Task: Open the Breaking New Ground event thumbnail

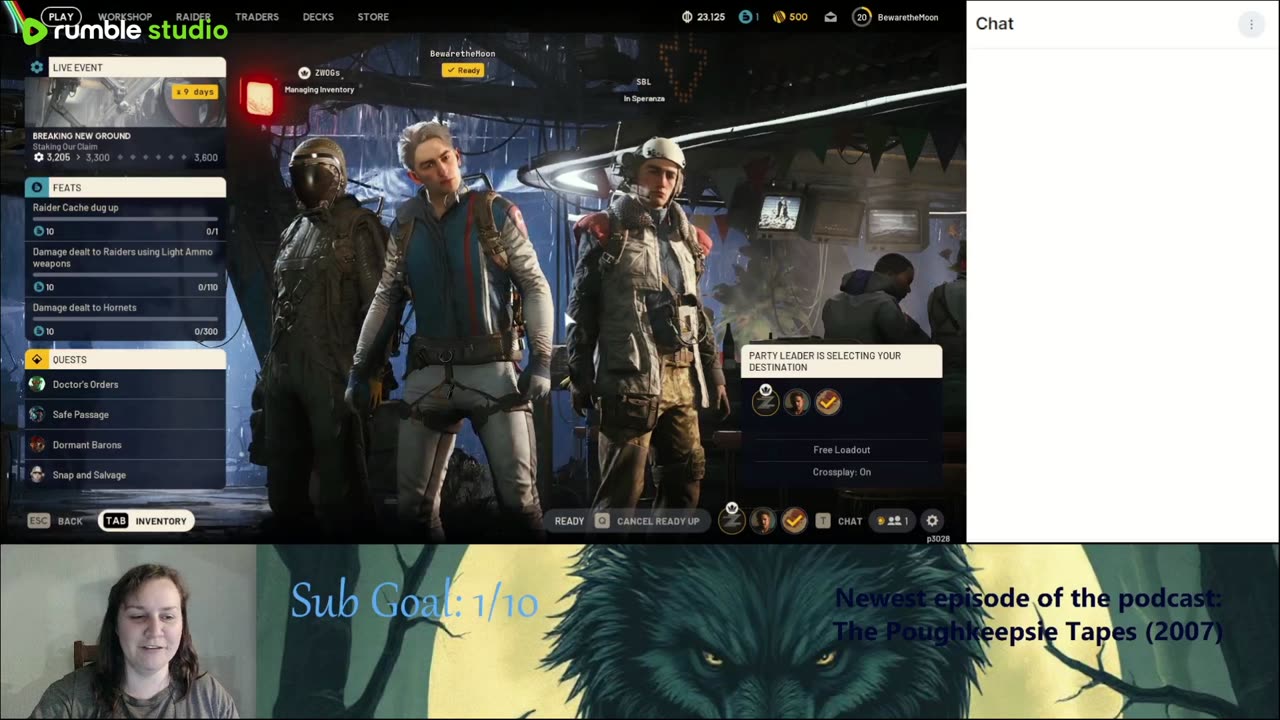Action: click(x=125, y=103)
